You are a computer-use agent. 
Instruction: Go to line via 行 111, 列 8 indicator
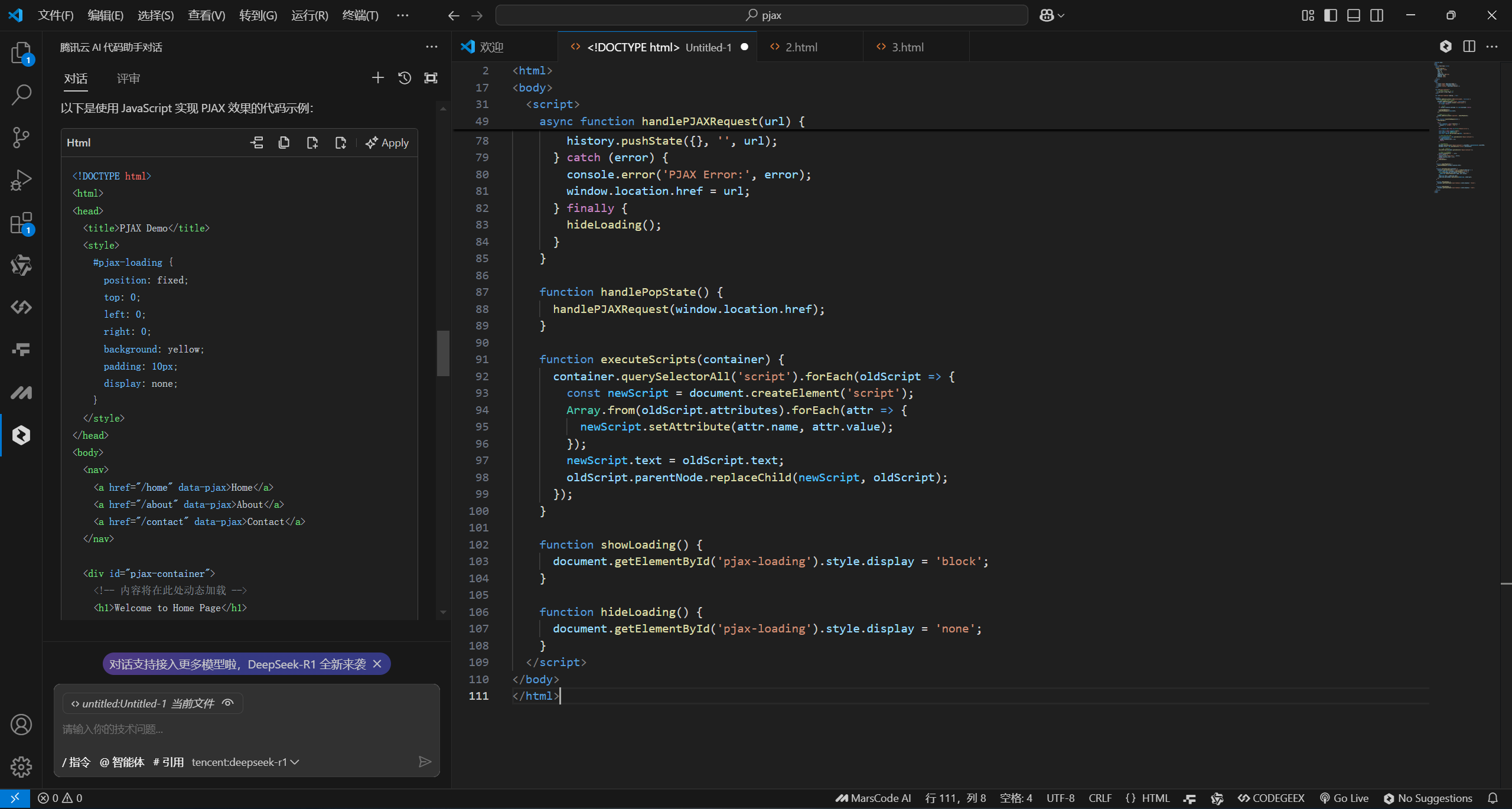(955, 798)
